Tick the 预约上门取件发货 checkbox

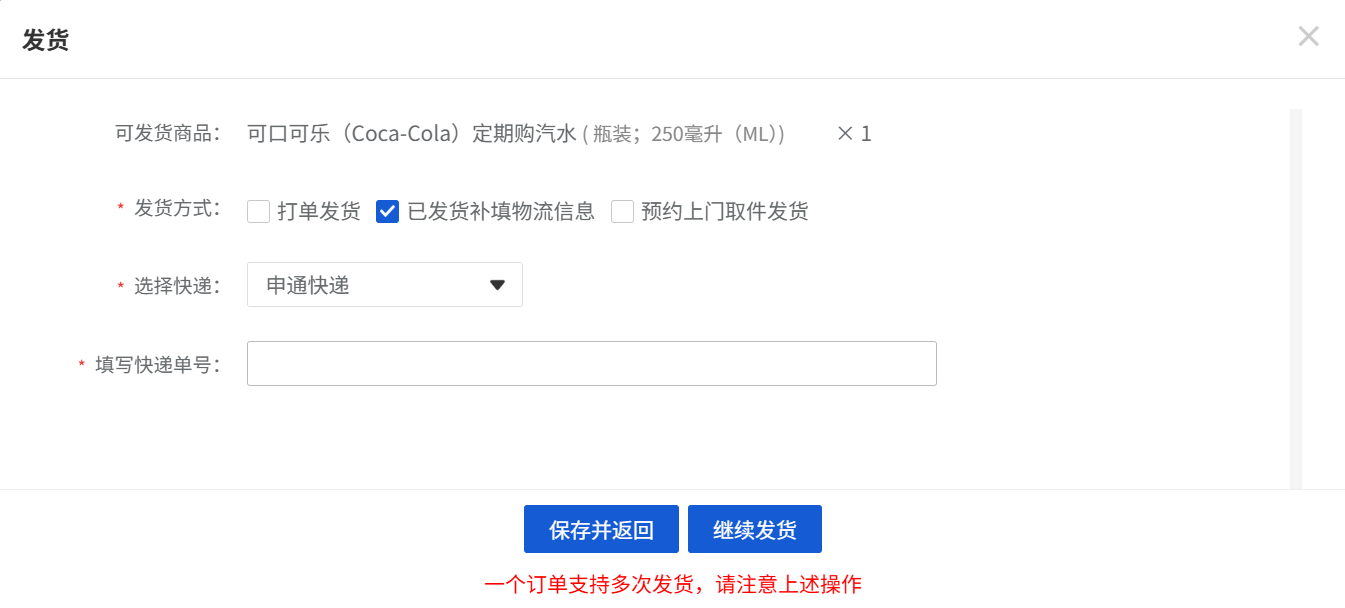point(623,212)
